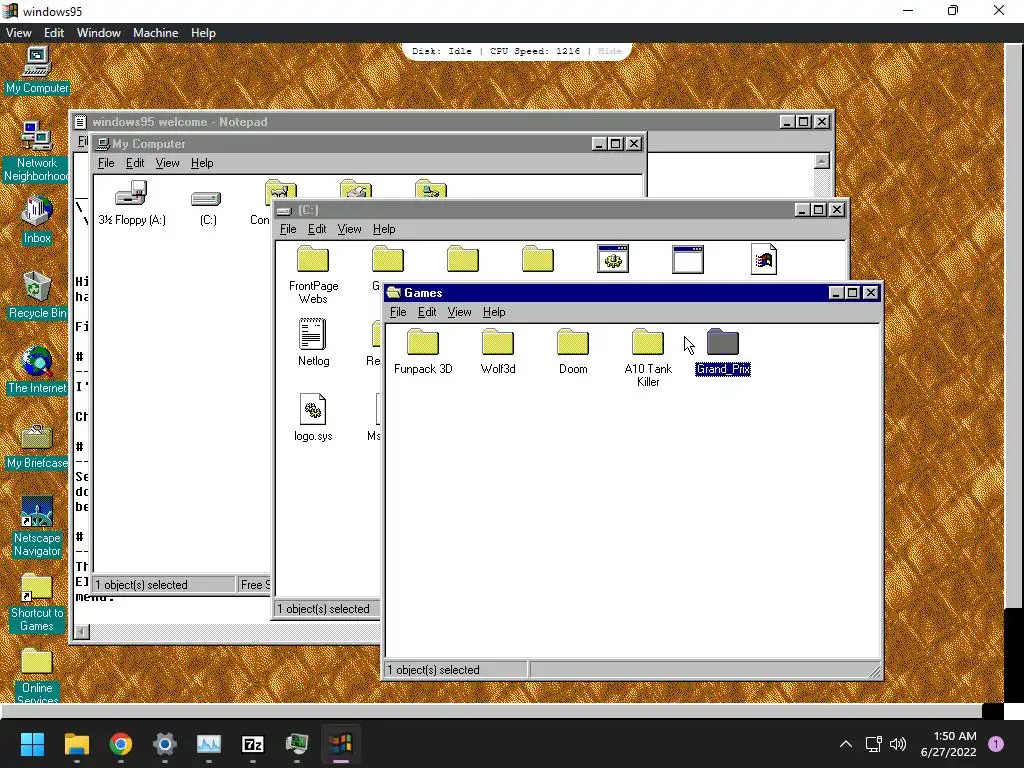
Task: Open Help menu in My Computer window
Action: (x=202, y=163)
